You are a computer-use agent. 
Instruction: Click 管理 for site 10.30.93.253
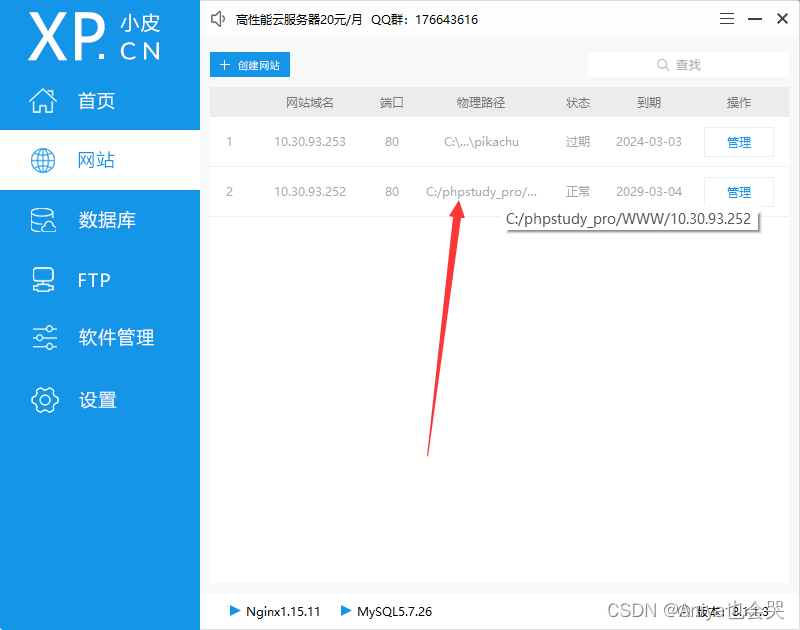tap(739, 142)
